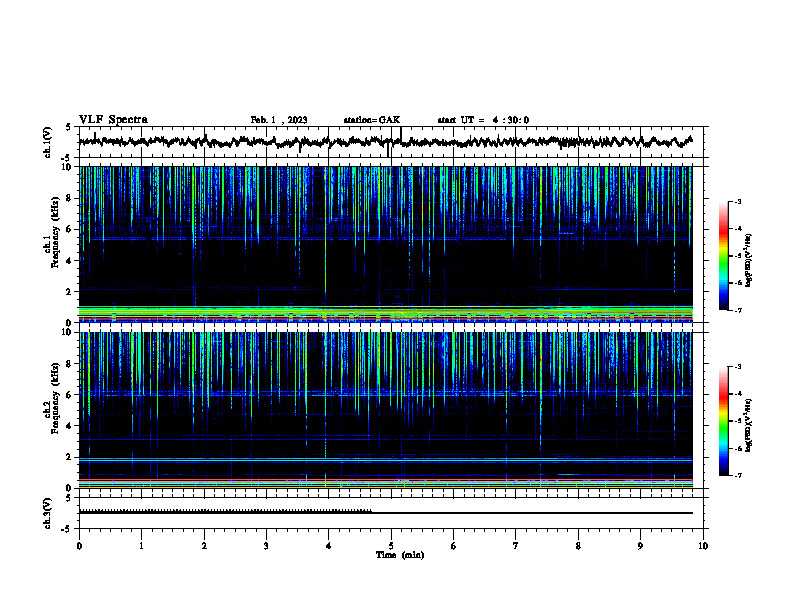This screenshot has height=612, width=792.
Task: Click the Feb. 1, 2023 date label
Action: point(279,120)
